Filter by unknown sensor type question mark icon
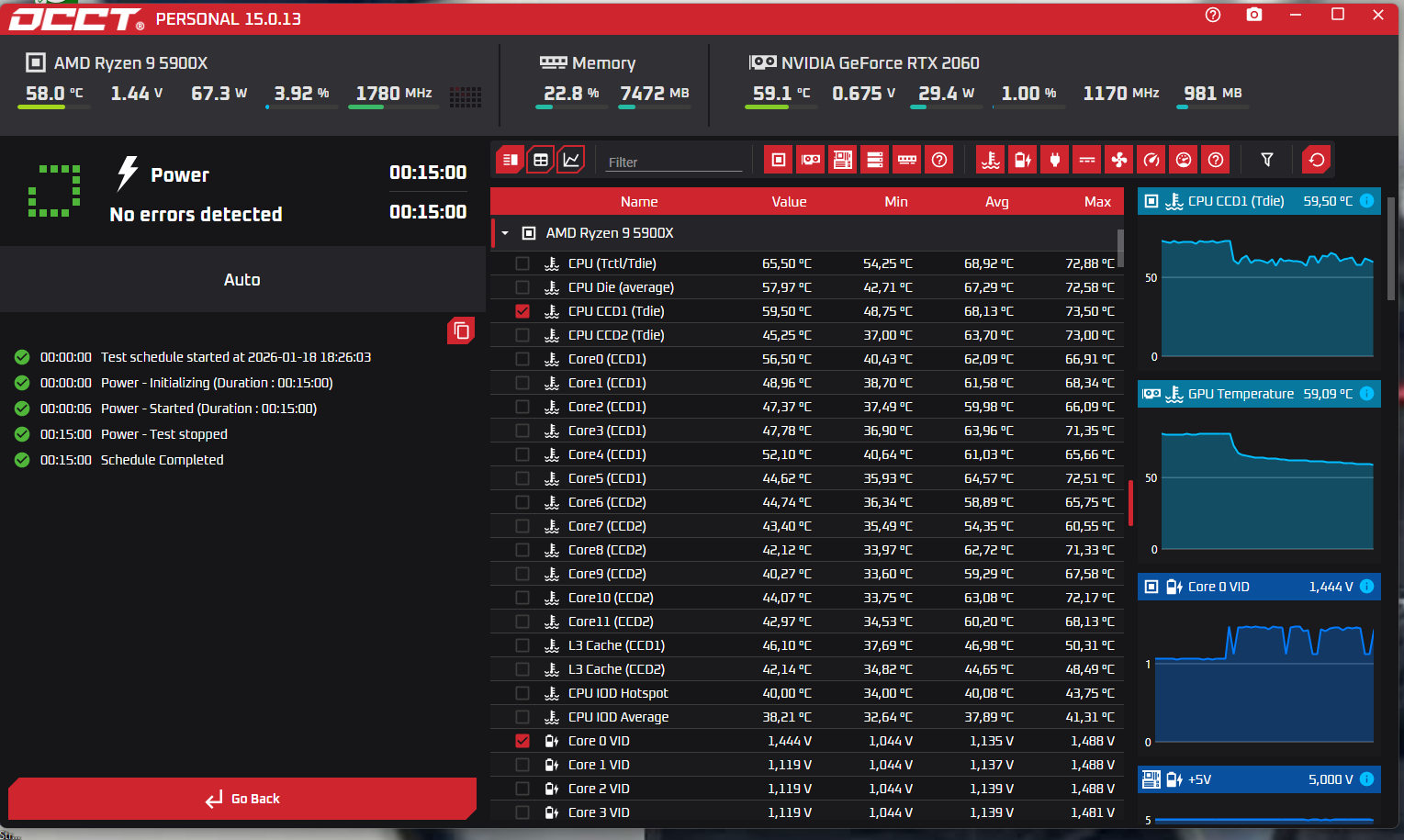The width and height of the screenshot is (1404, 840). point(1216,160)
